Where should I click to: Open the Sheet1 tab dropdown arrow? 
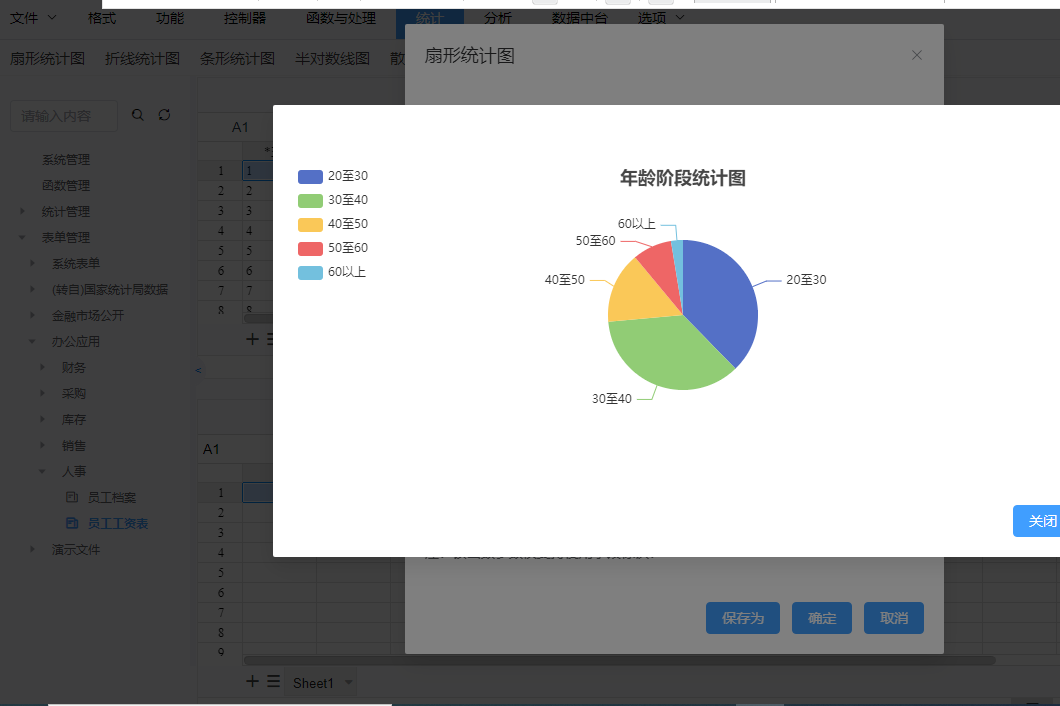tap(348, 682)
